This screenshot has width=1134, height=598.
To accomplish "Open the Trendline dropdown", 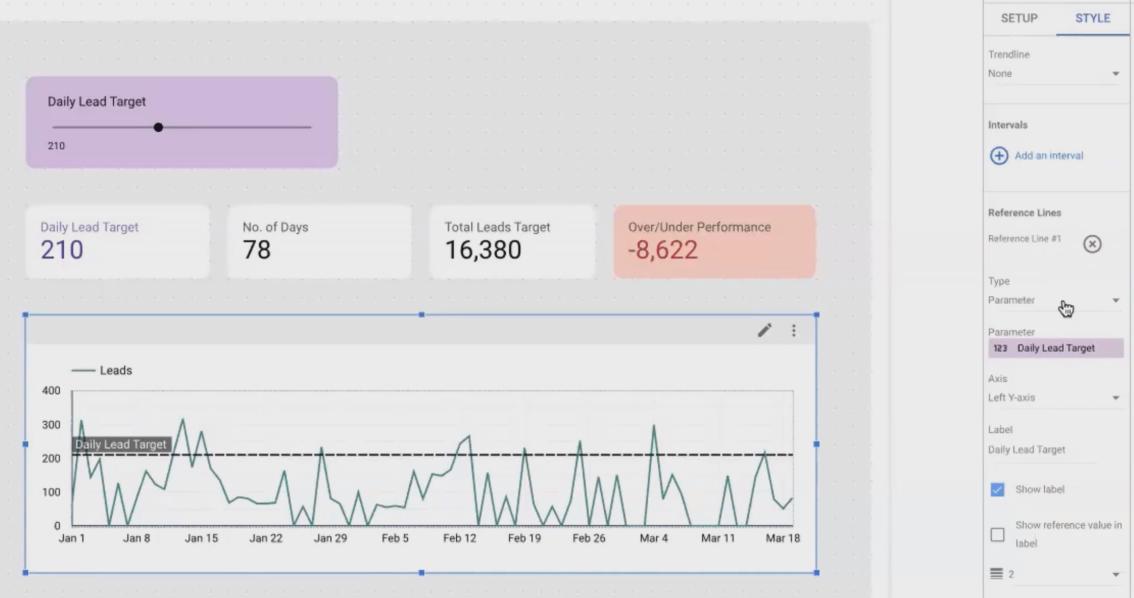I will (1055, 72).
